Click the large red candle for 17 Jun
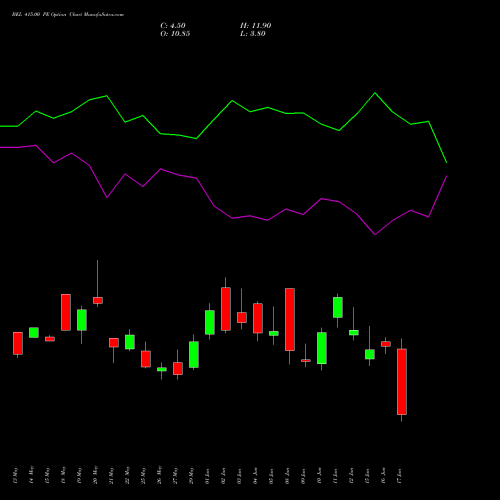 pyautogui.click(x=402, y=382)
